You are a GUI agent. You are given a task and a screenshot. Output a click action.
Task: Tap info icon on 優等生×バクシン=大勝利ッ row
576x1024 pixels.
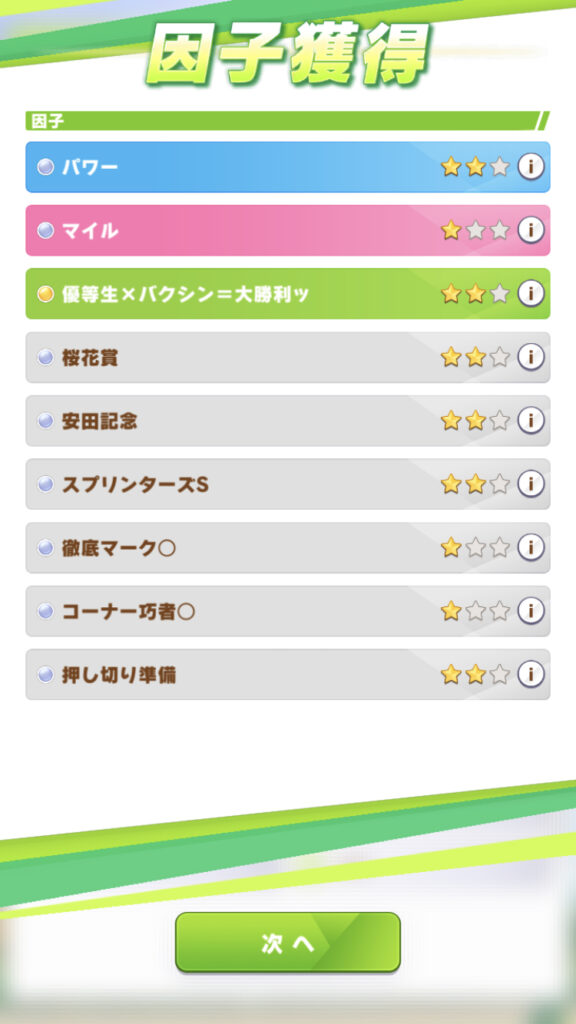click(x=531, y=294)
